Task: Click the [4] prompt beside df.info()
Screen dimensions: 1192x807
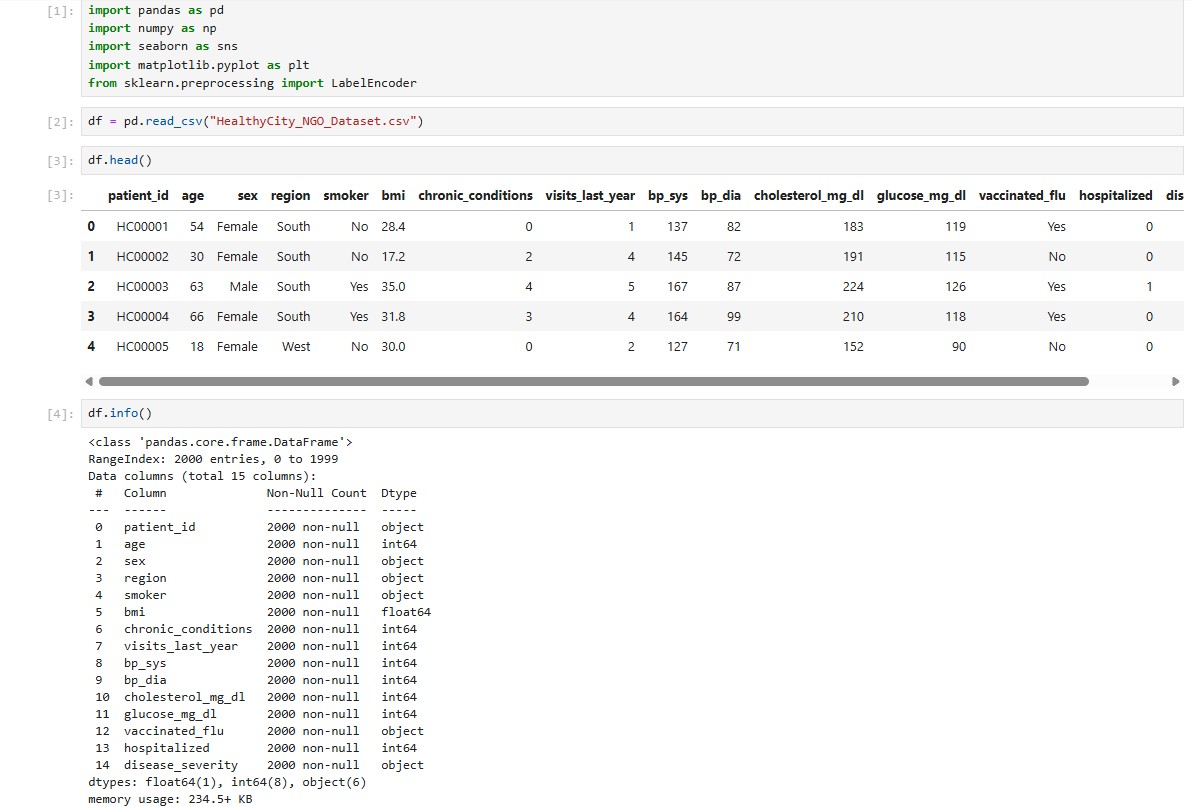Action: point(60,414)
